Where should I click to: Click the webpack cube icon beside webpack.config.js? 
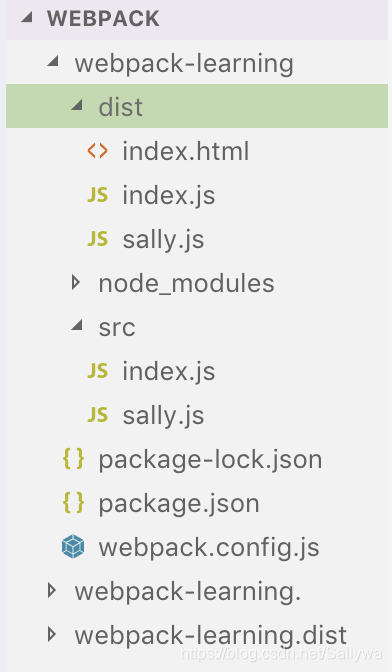[73, 547]
